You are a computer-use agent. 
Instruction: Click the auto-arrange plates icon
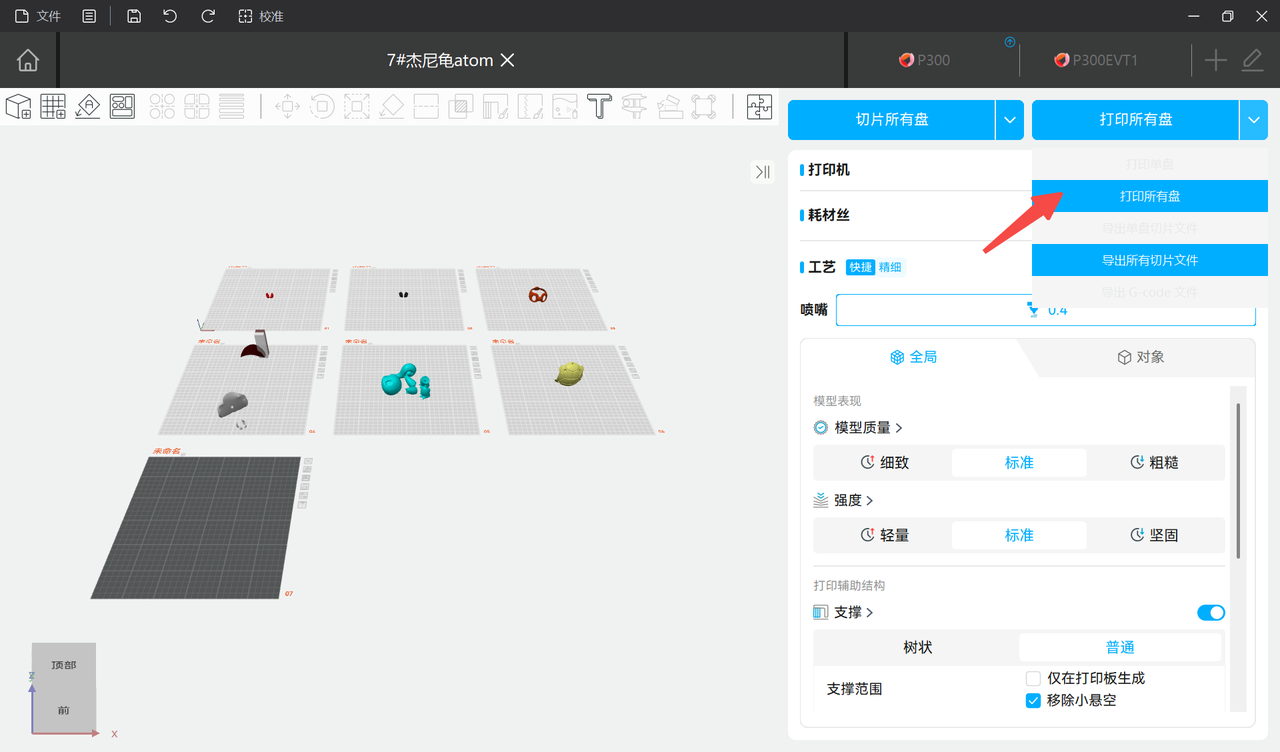(x=122, y=106)
